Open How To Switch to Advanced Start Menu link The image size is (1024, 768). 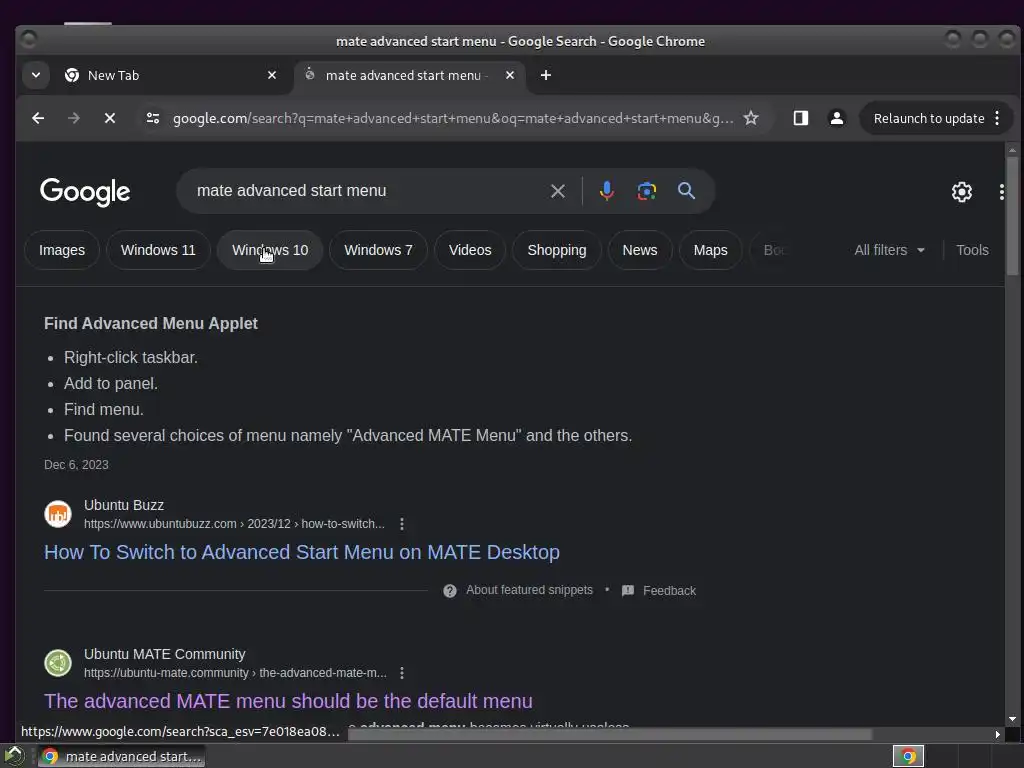[x=302, y=552]
